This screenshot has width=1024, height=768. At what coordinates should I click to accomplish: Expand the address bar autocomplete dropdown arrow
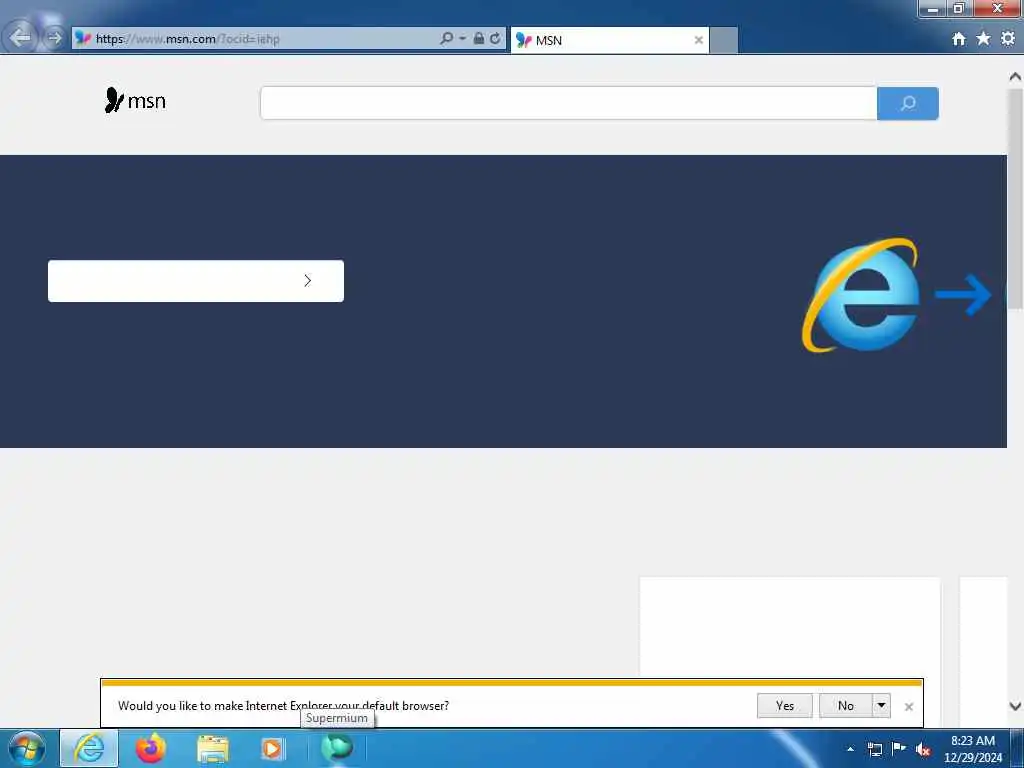click(462, 39)
